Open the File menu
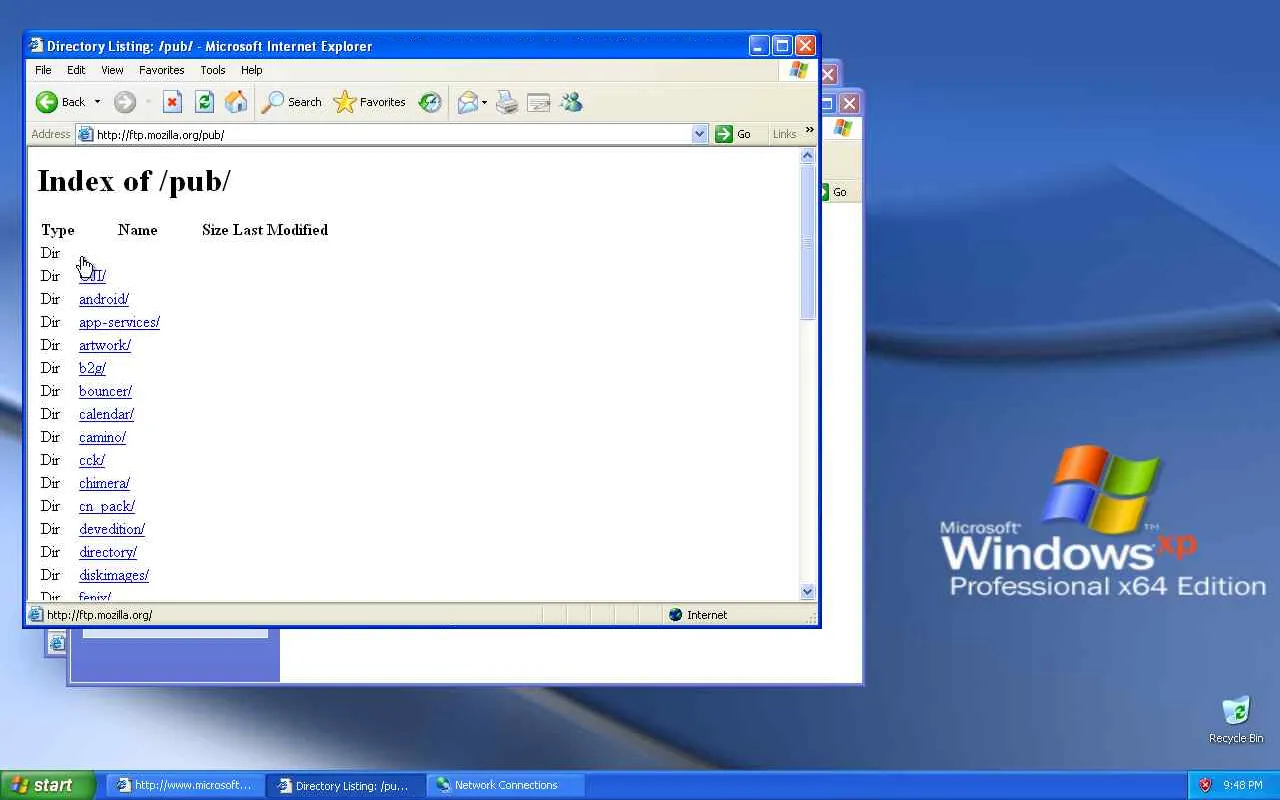This screenshot has width=1280, height=800. tap(43, 70)
